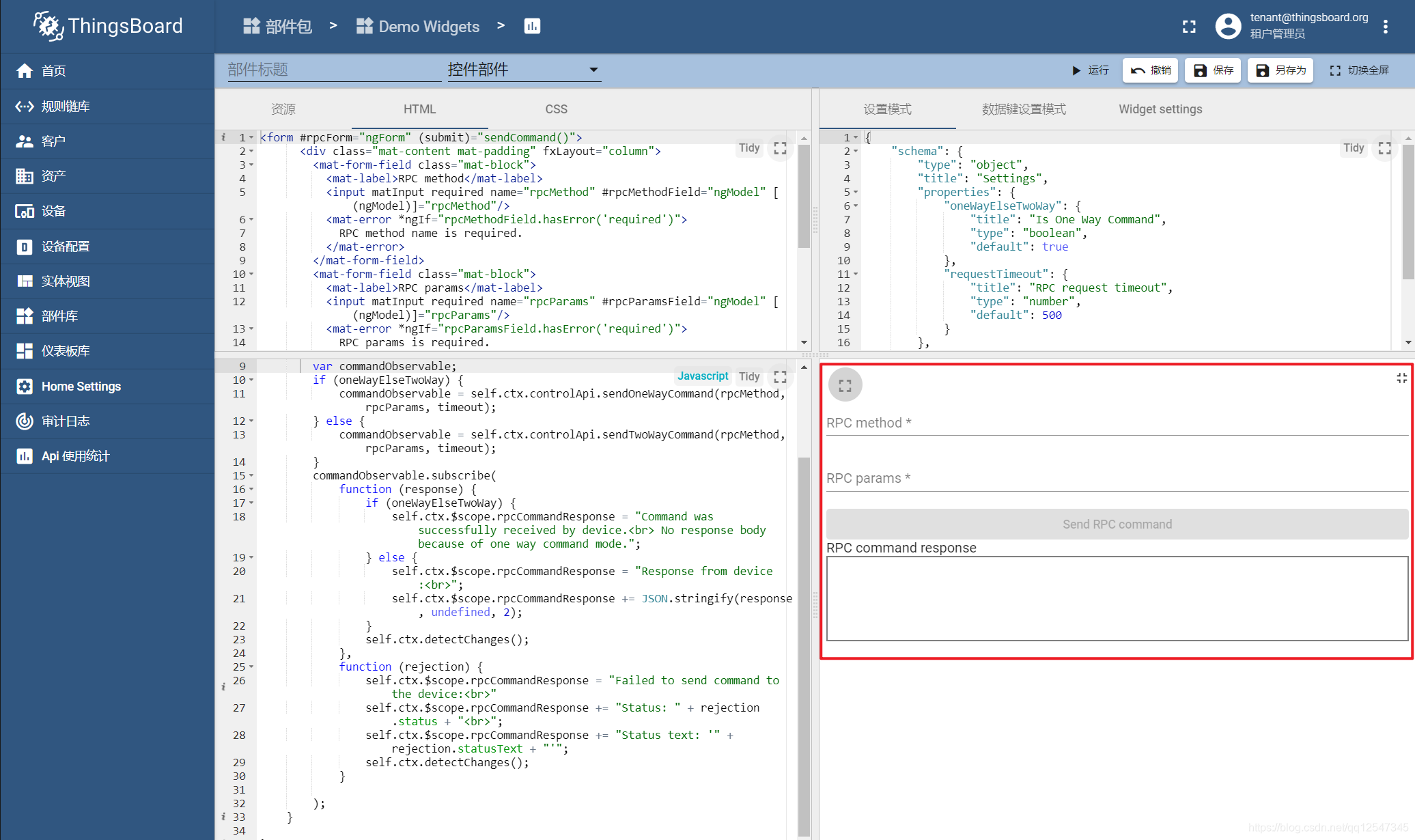Toggle fullscreen with 切换全屏 button
This screenshot has height=840, width=1415.
click(x=1359, y=70)
